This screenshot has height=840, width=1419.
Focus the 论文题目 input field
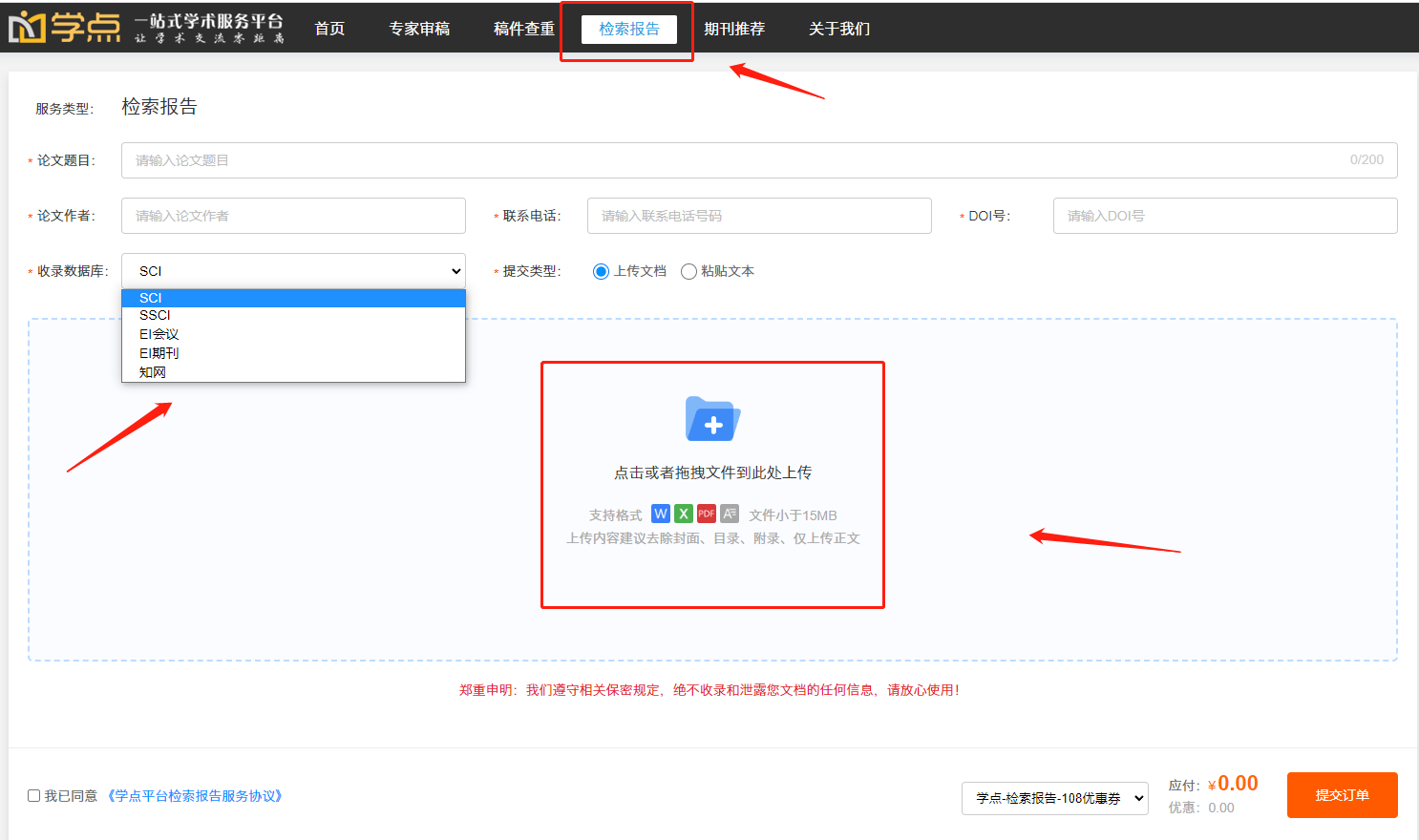tap(759, 160)
